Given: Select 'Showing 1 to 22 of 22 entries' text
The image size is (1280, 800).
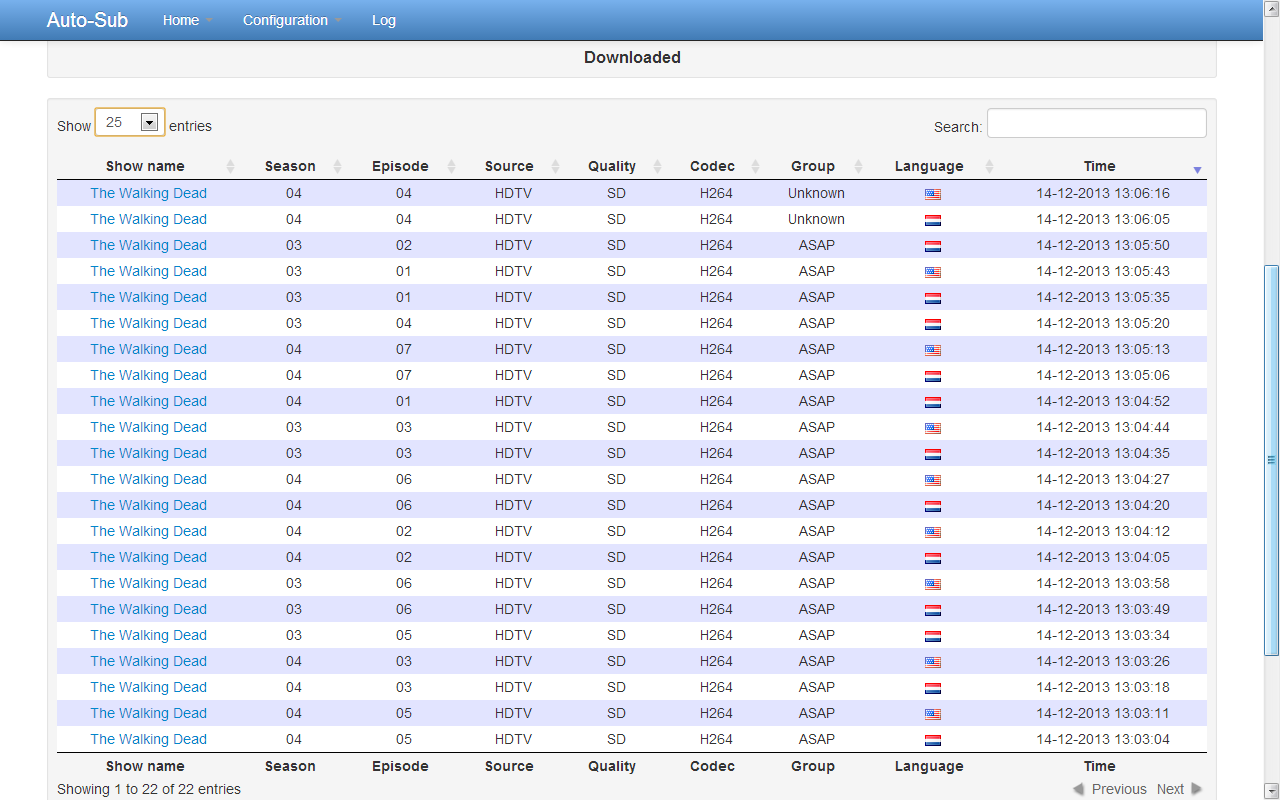Looking at the screenshot, I should [149, 789].
